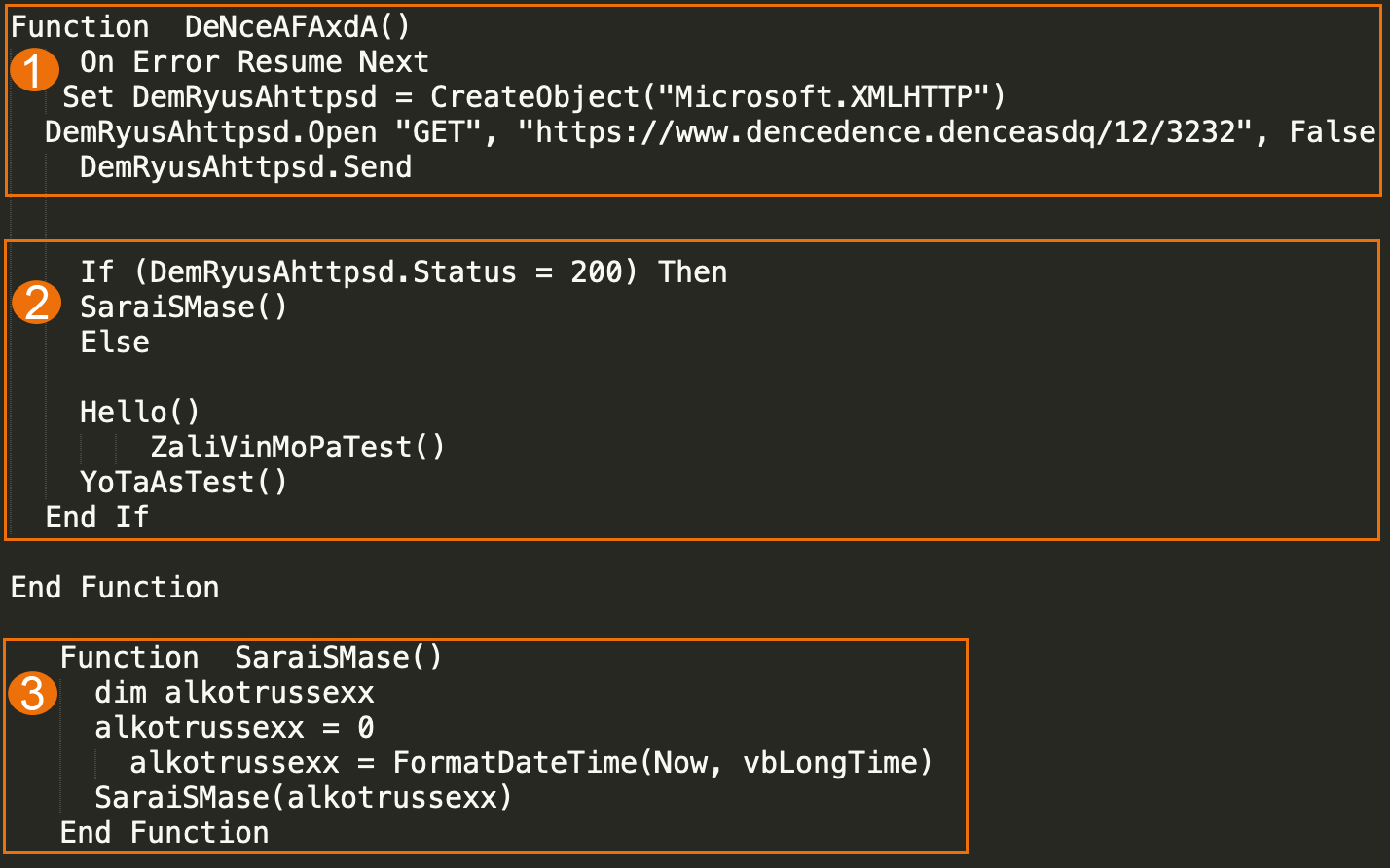This screenshot has width=1390, height=868.
Task: Click the Else keyword
Action: (115, 343)
